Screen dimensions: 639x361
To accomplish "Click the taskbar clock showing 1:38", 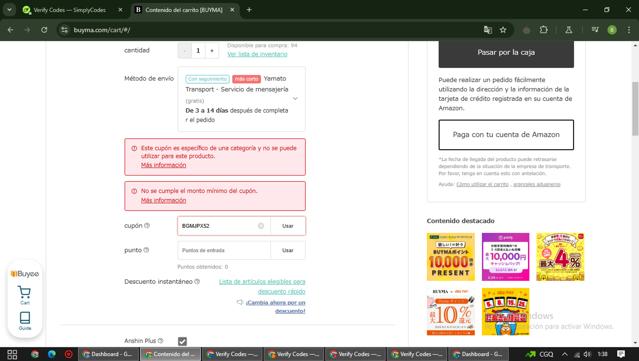I will [603, 354].
